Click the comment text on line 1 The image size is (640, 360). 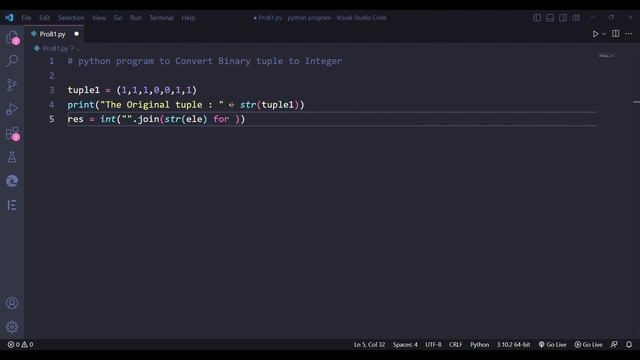coord(205,61)
